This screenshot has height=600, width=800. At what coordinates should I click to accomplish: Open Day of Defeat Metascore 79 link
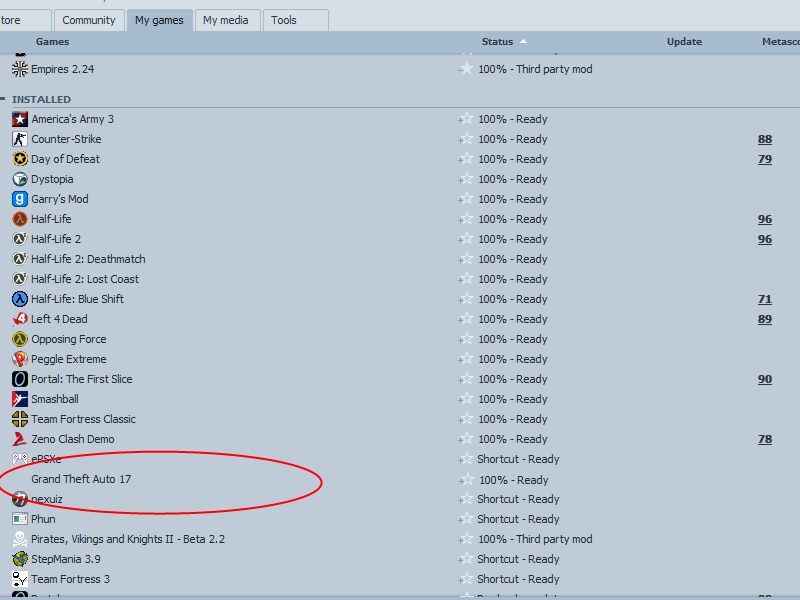click(x=765, y=159)
